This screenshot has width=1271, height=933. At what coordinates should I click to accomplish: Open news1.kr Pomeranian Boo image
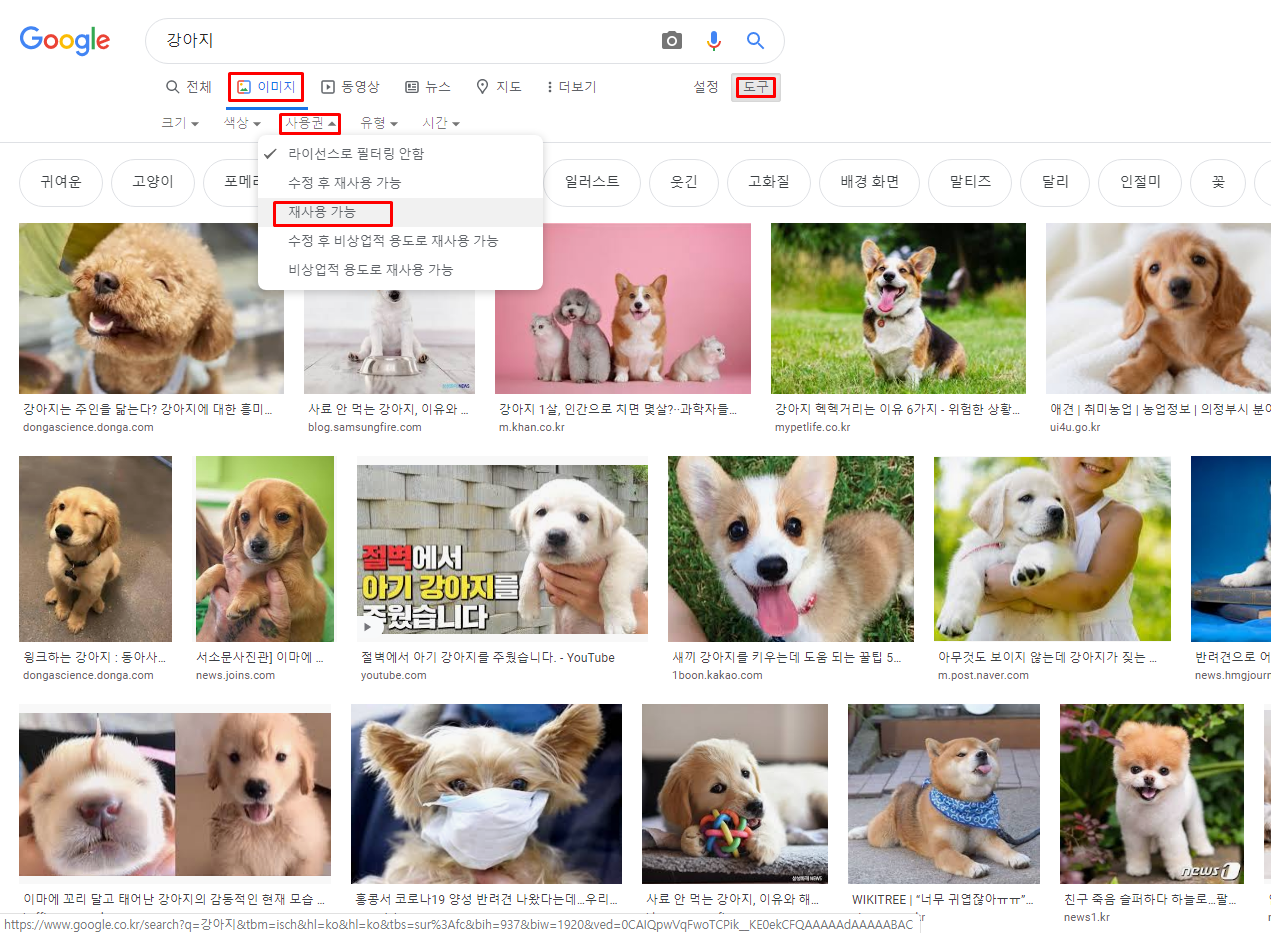1152,794
